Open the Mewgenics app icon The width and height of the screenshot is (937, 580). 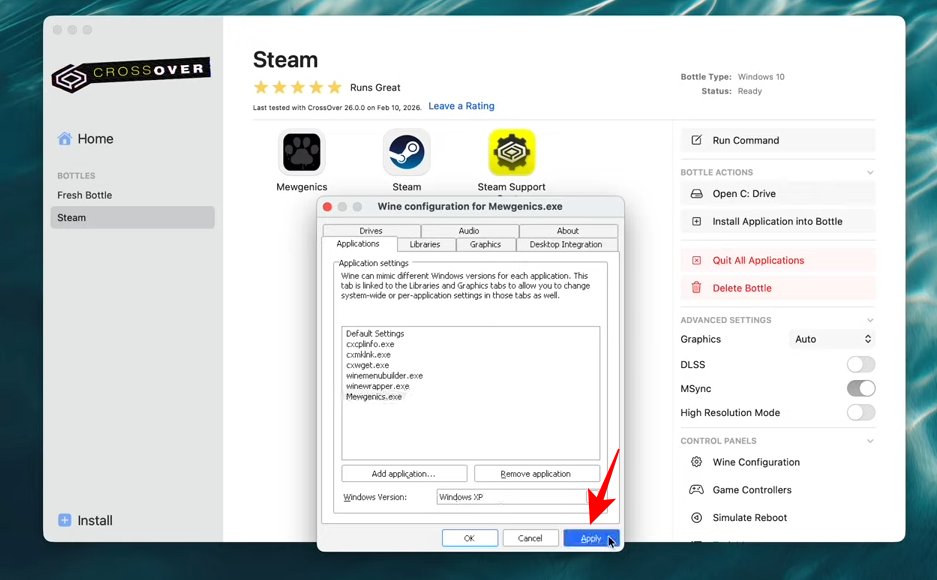pyautogui.click(x=301, y=153)
